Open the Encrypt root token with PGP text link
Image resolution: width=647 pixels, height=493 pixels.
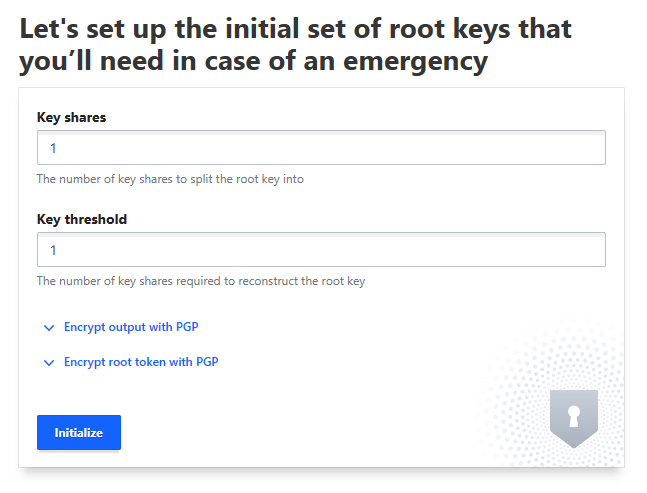(x=141, y=362)
